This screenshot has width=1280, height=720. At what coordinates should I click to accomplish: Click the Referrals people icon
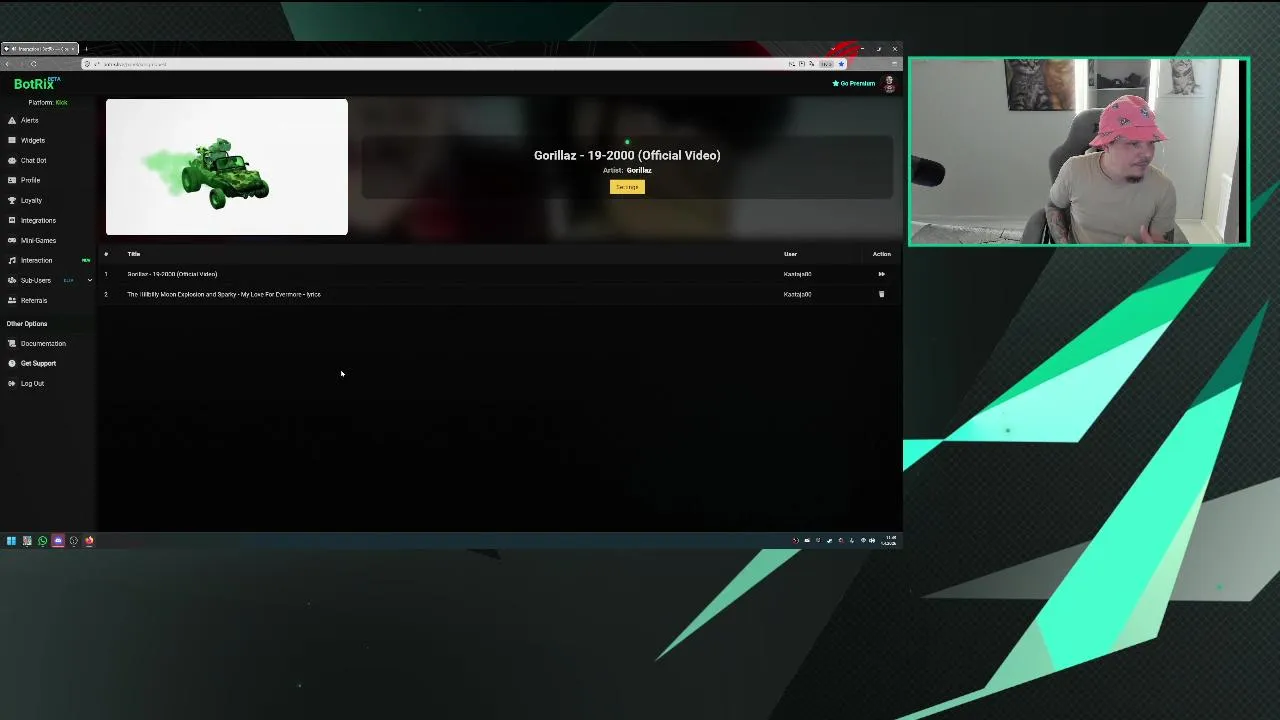coord(12,300)
